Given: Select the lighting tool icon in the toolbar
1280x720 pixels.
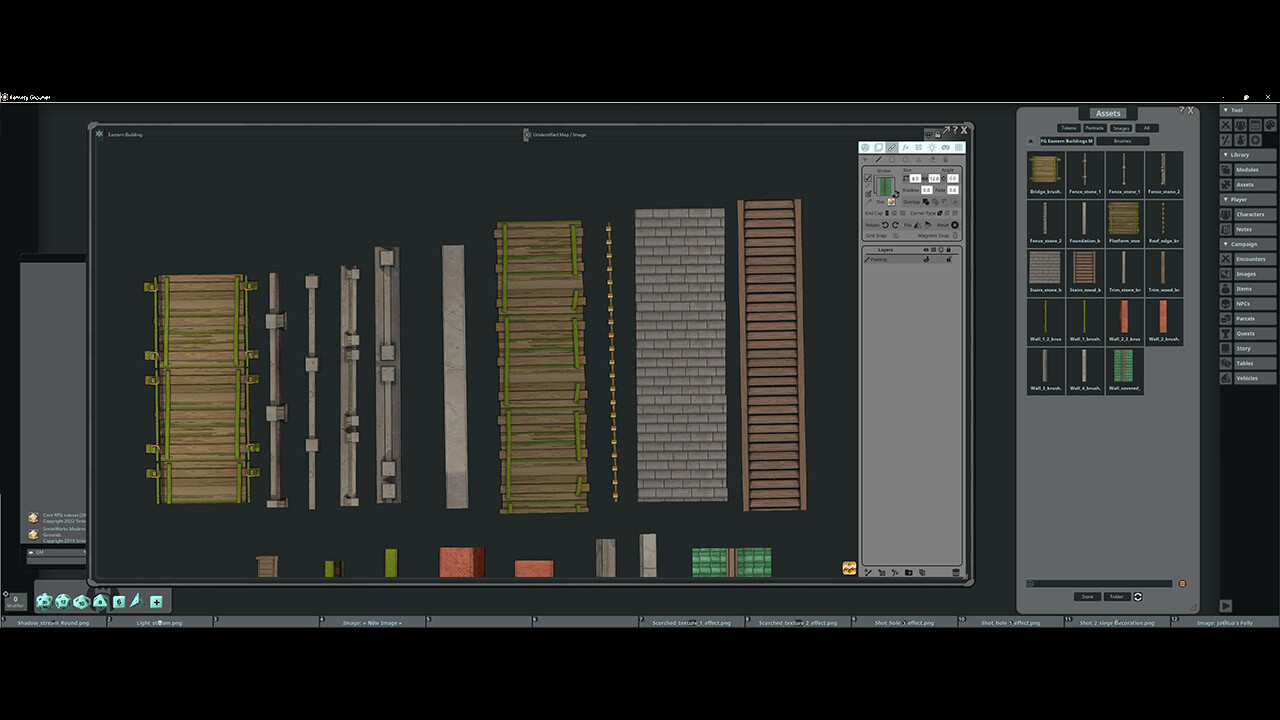Looking at the screenshot, I should coord(932,146).
